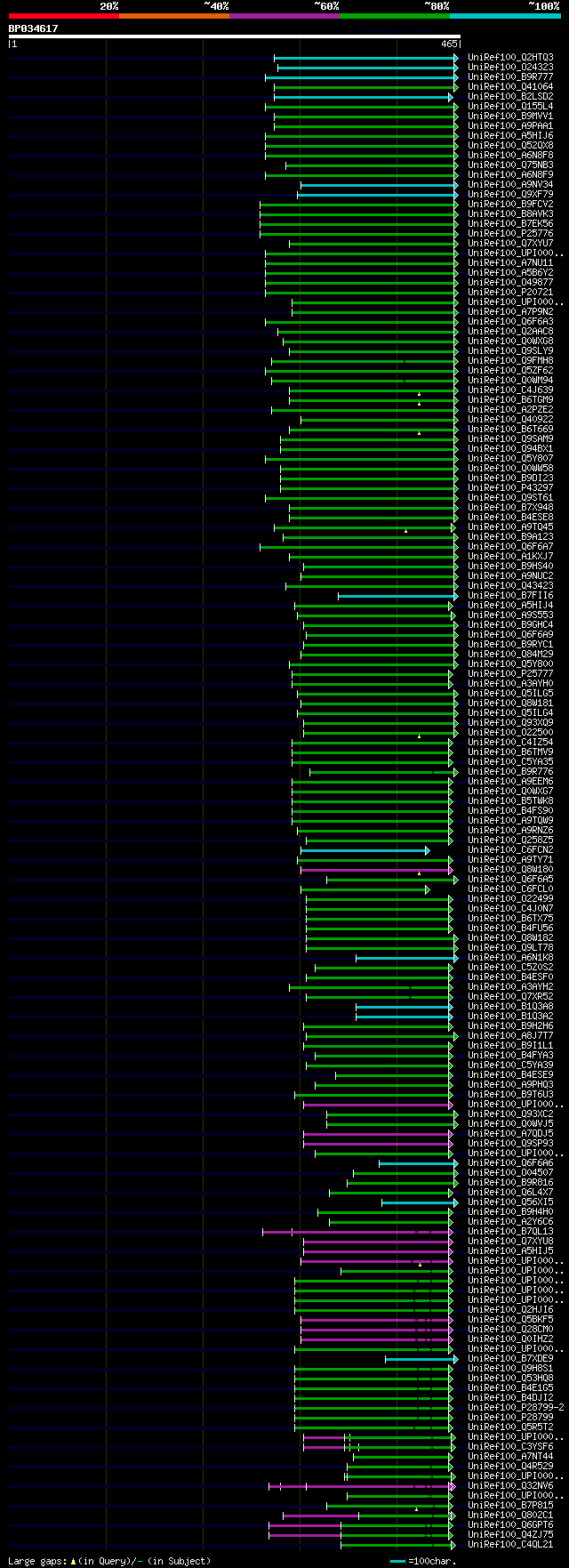
Task: Select the UniRef100_B1Q3A2 label
Action: coord(510,1016)
